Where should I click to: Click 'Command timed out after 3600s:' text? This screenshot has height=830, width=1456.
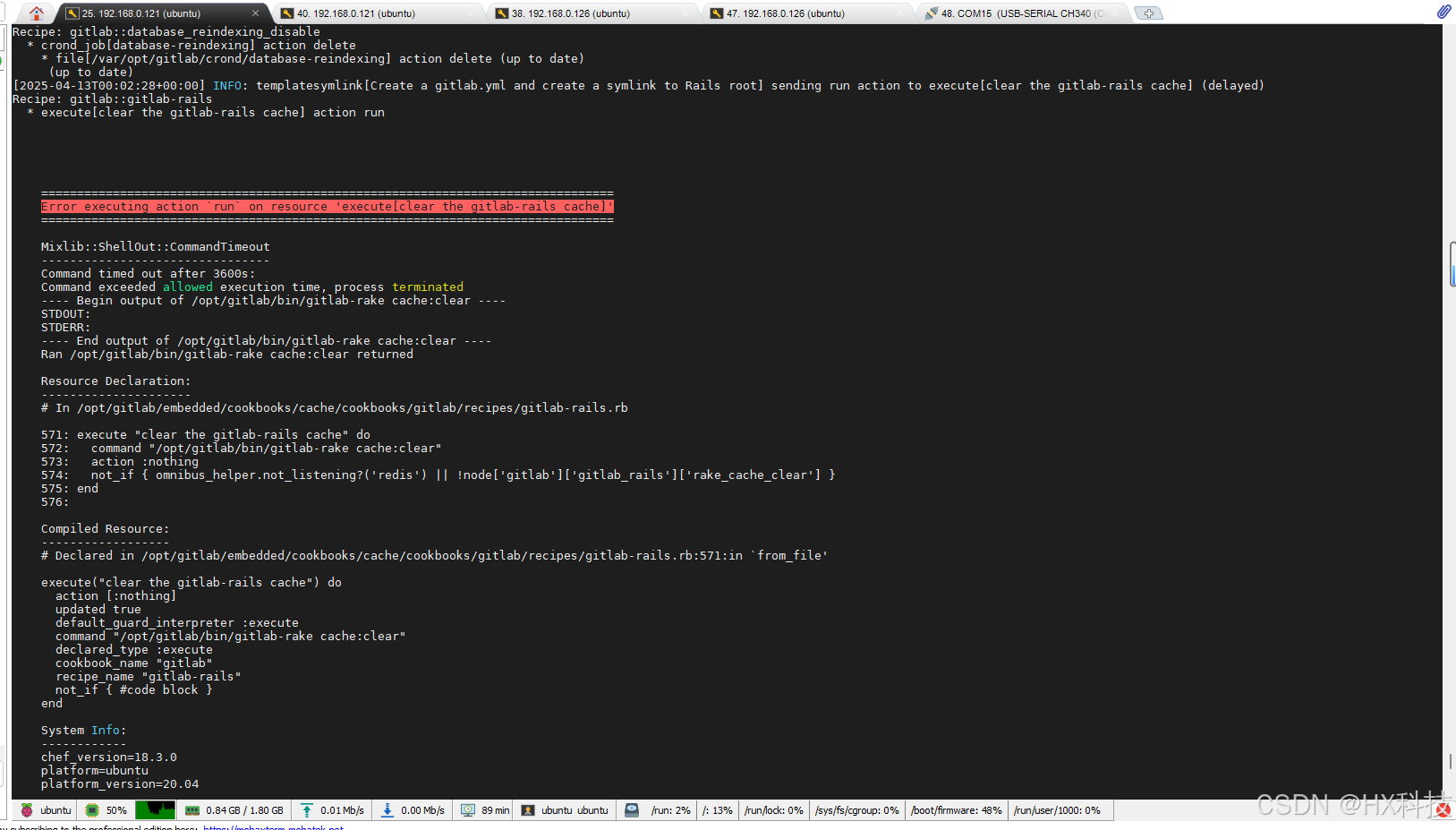click(148, 274)
